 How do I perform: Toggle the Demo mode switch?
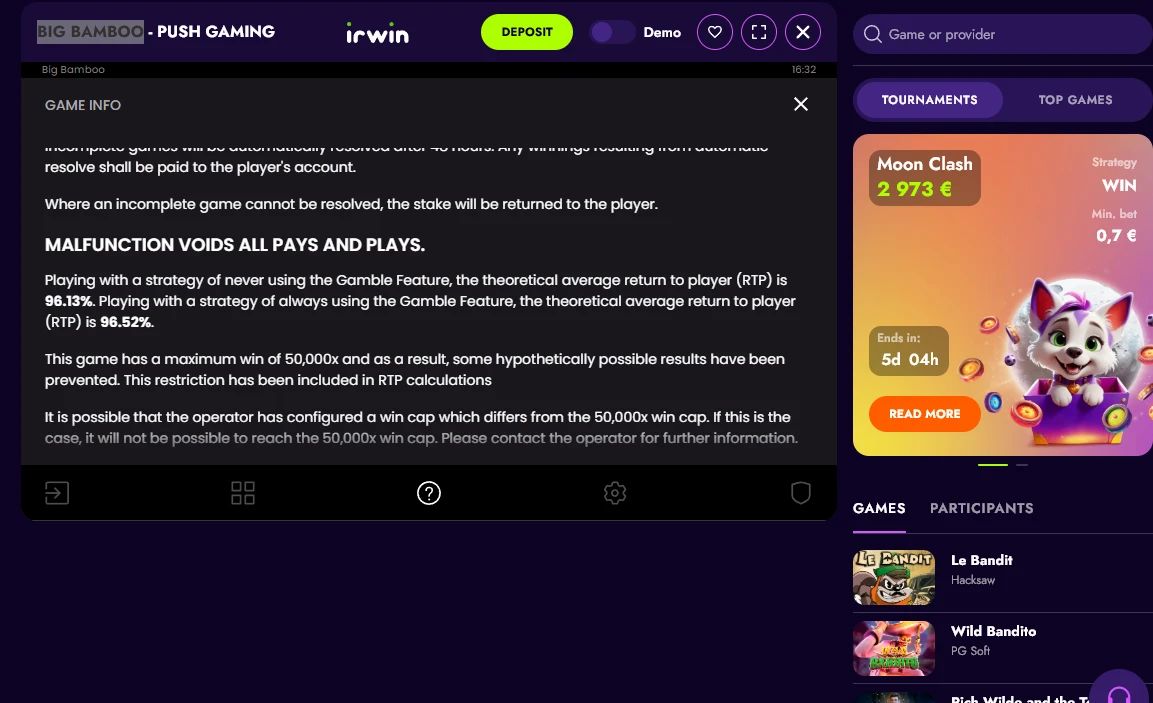pyautogui.click(x=613, y=32)
